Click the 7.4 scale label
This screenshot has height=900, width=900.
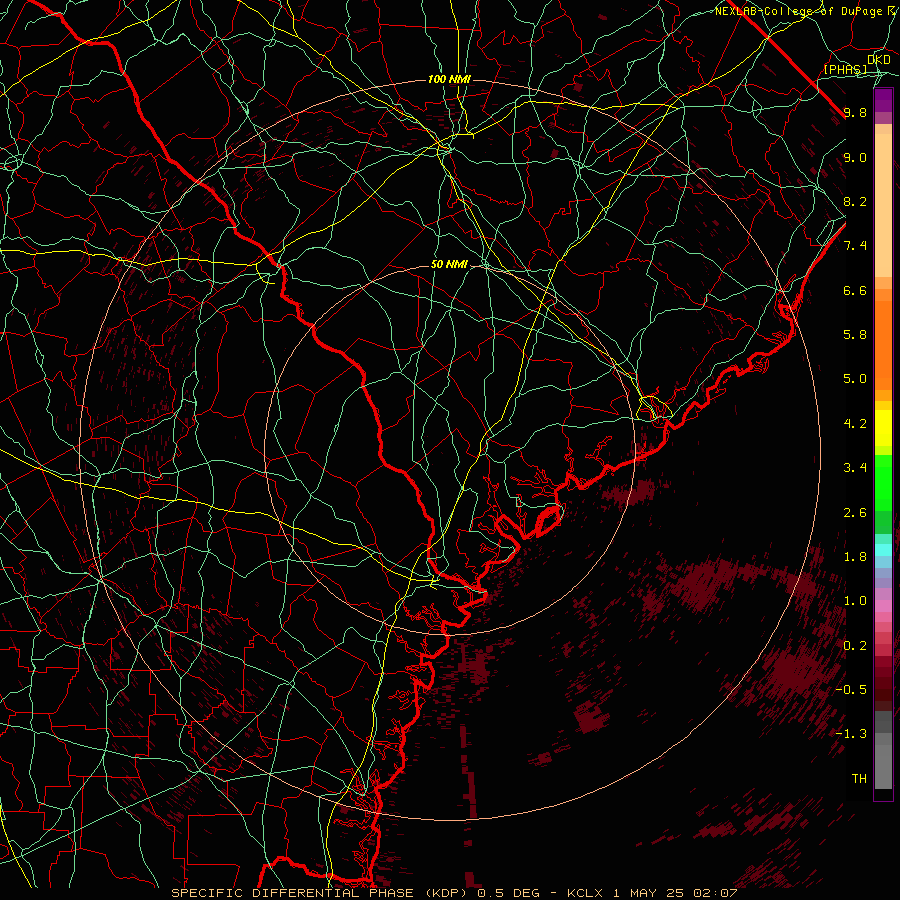tap(855, 246)
